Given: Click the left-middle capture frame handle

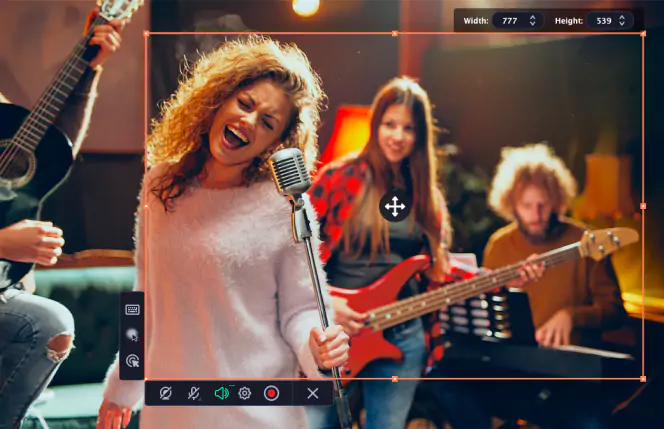Looking at the screenshot, I should (x=146, y=206).
